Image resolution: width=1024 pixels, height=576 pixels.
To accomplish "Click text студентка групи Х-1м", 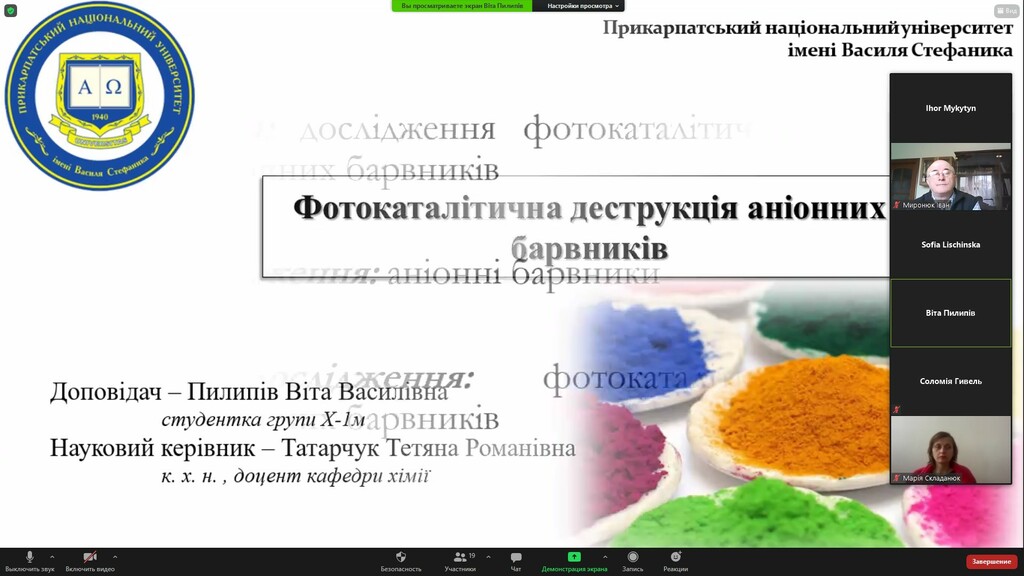I will 263,419.
